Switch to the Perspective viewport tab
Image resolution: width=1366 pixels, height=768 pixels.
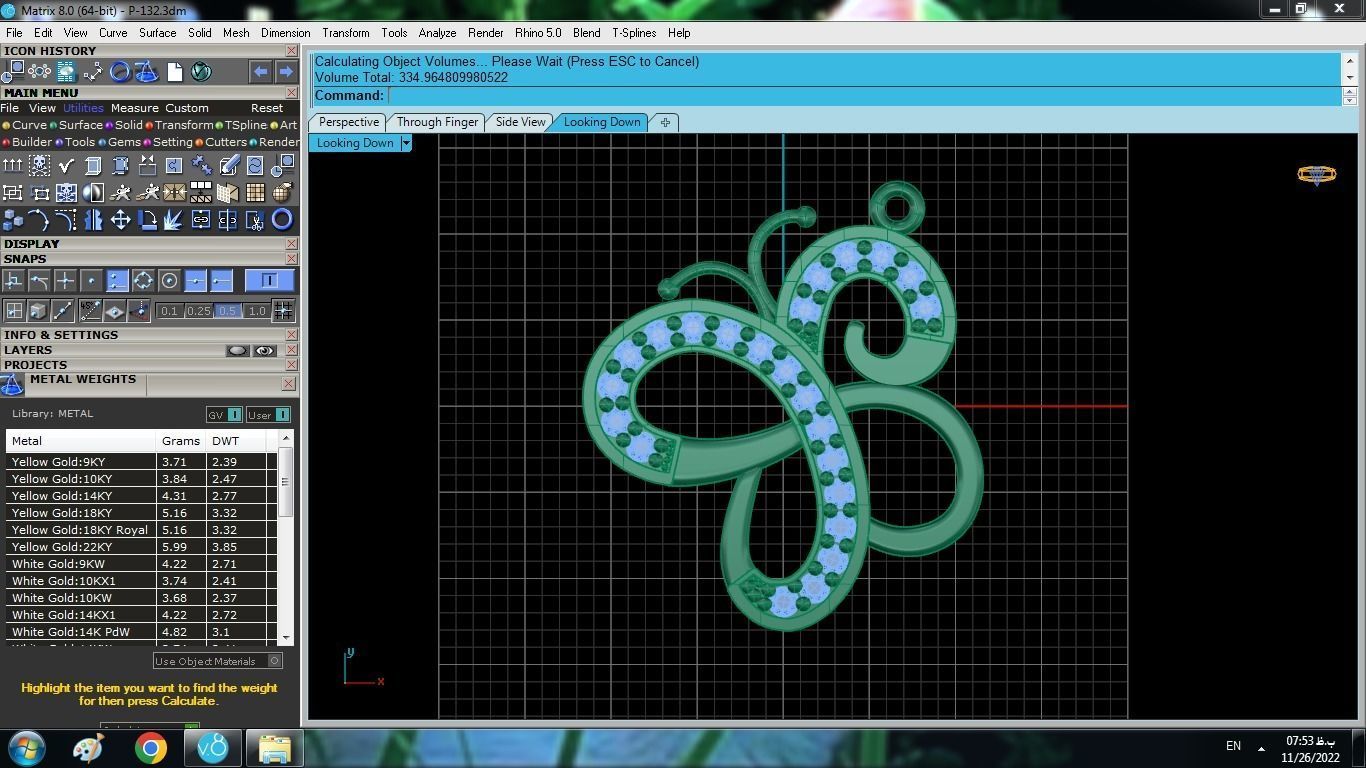coord(349,122)
